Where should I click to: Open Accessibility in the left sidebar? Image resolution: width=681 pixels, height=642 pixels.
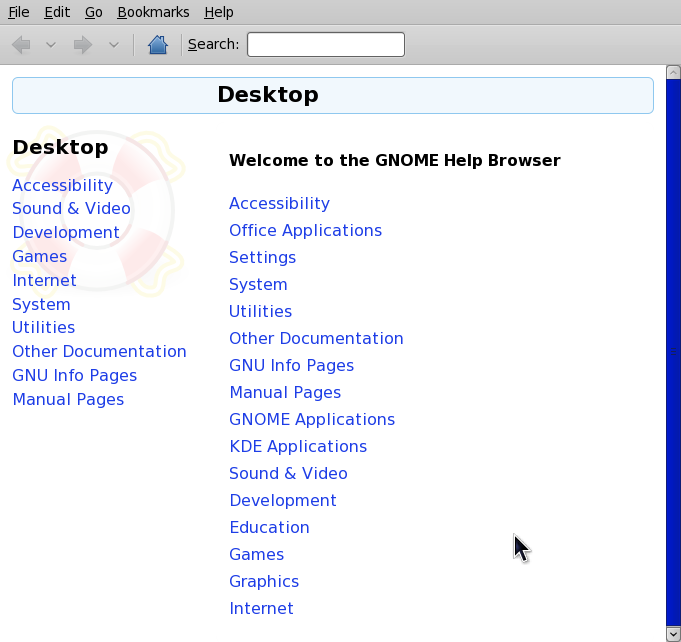click(63, 185)
